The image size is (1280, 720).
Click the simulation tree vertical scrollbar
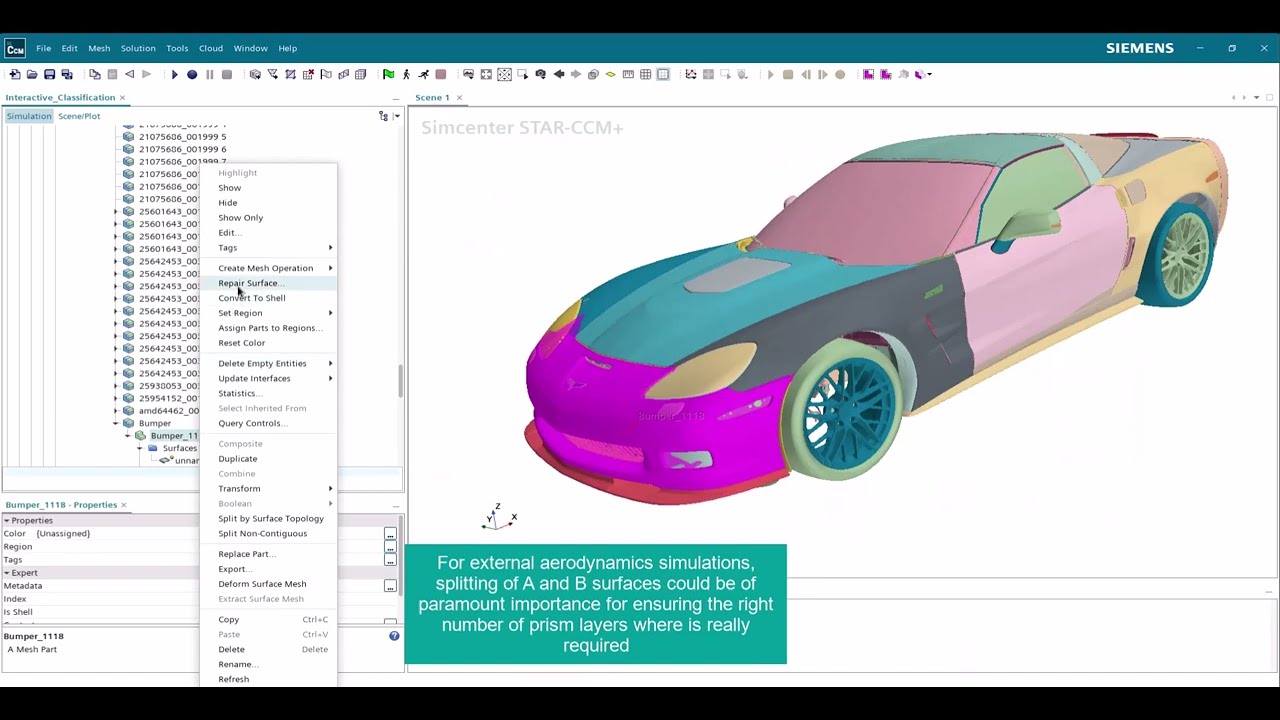[401, 380]
